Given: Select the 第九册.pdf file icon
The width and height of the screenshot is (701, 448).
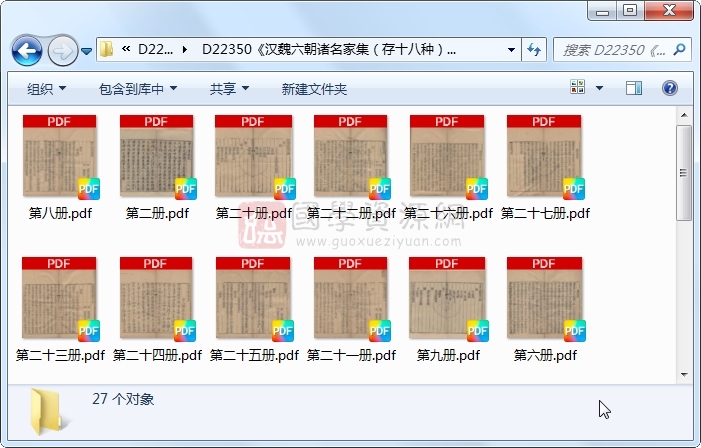Looking at the screenshot, I should tap(448, 298).
